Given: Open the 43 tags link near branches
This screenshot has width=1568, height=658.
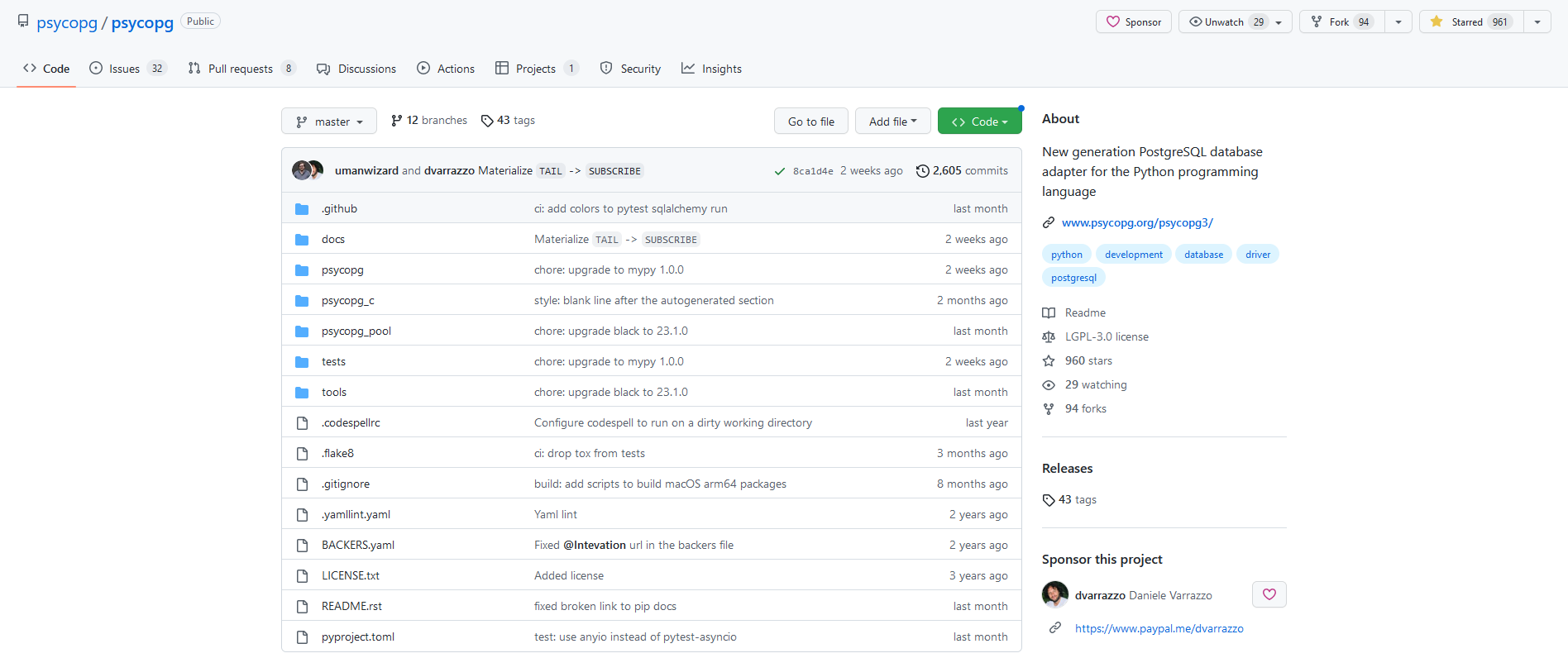Looking at the screenshot, I should click(508, 121).
